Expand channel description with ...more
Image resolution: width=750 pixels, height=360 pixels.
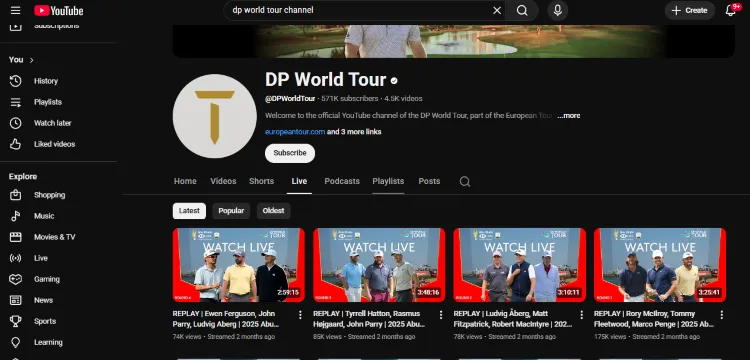click(x=569, y=116)
